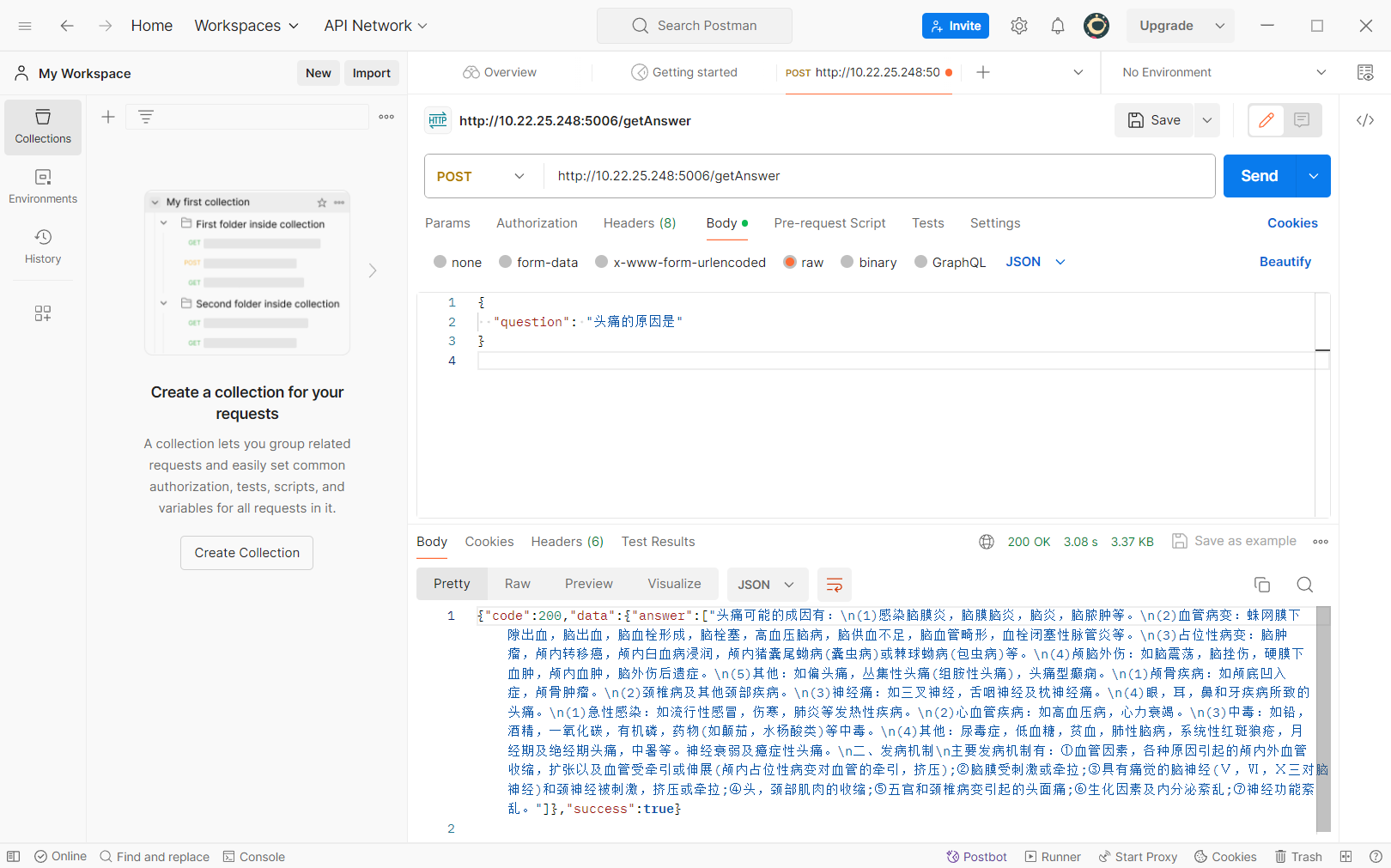Change the raw JSON language dropdown
The height and width of the screenshot is (868, 1391).
pos(1036,262)
